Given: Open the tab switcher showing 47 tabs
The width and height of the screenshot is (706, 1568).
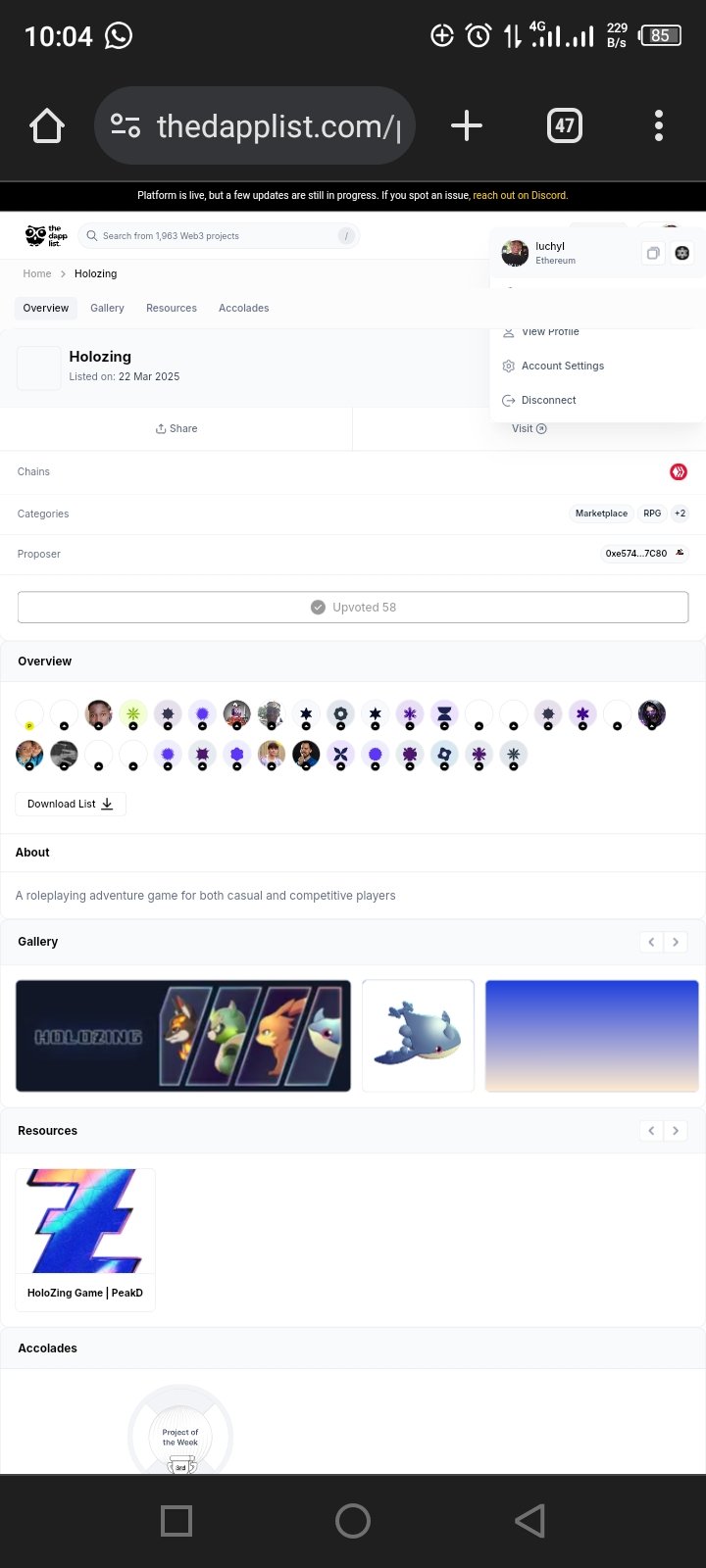Looking at the screenshot, I should [x=564, y=125].
